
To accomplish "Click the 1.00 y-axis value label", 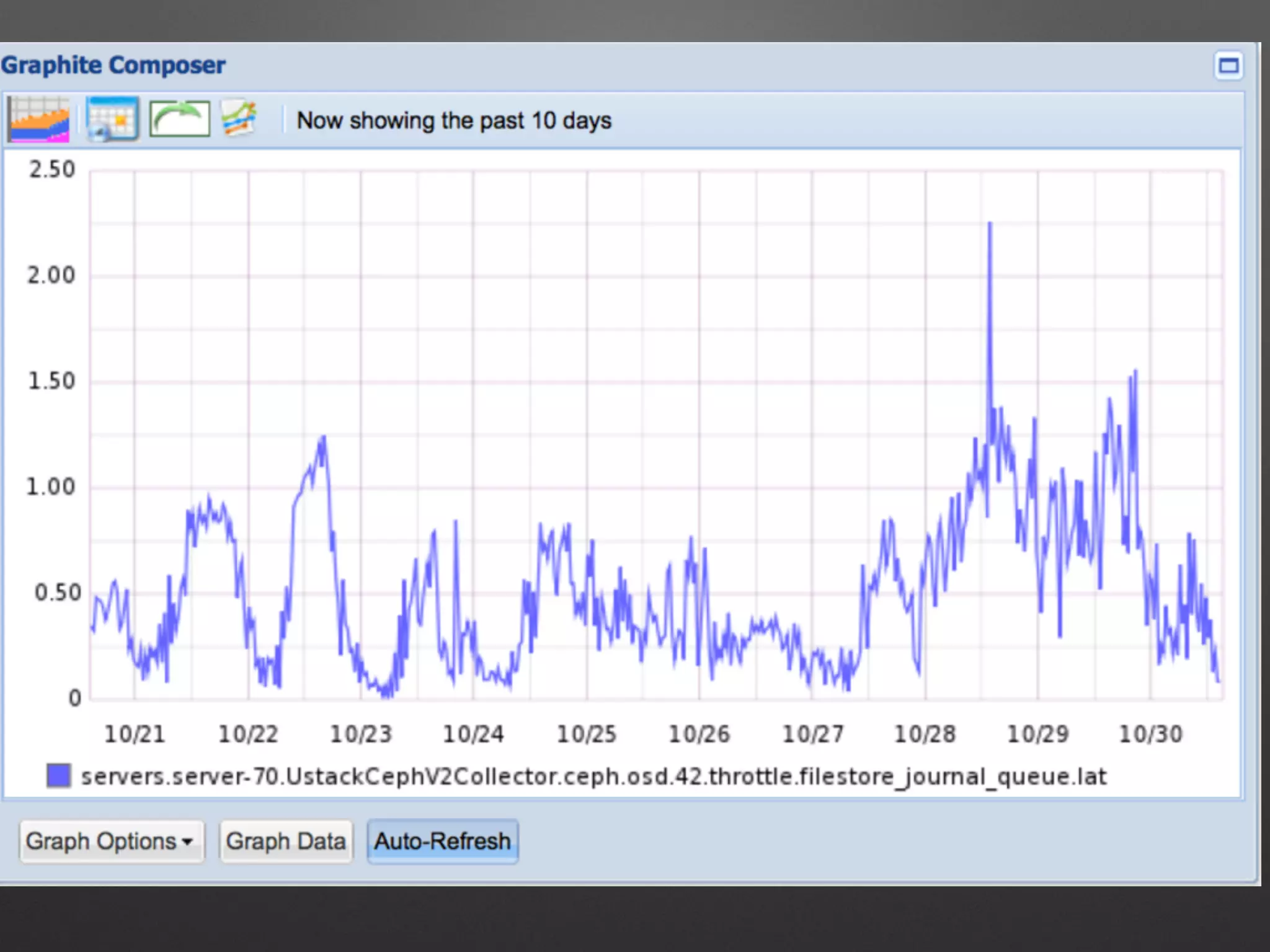I will pos(51,487).
